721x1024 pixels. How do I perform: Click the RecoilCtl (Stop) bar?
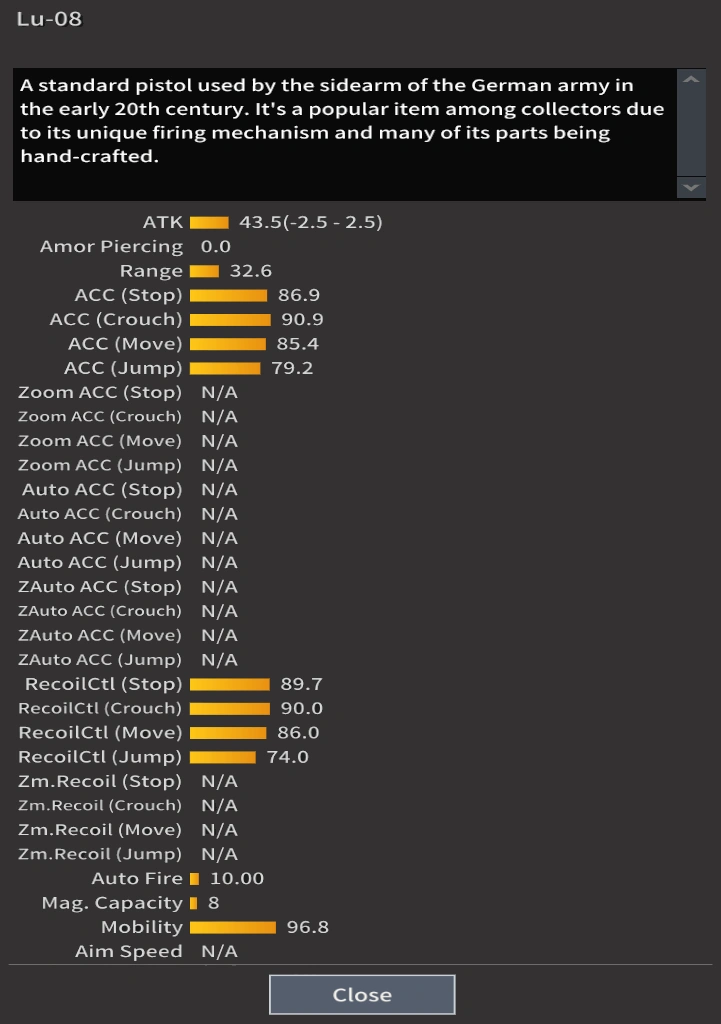230,684
